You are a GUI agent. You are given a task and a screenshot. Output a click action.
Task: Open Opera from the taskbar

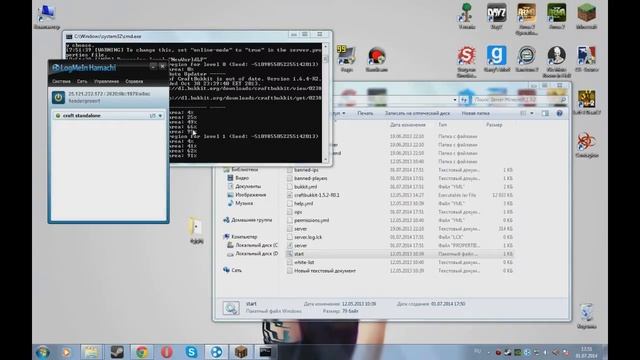167,352
